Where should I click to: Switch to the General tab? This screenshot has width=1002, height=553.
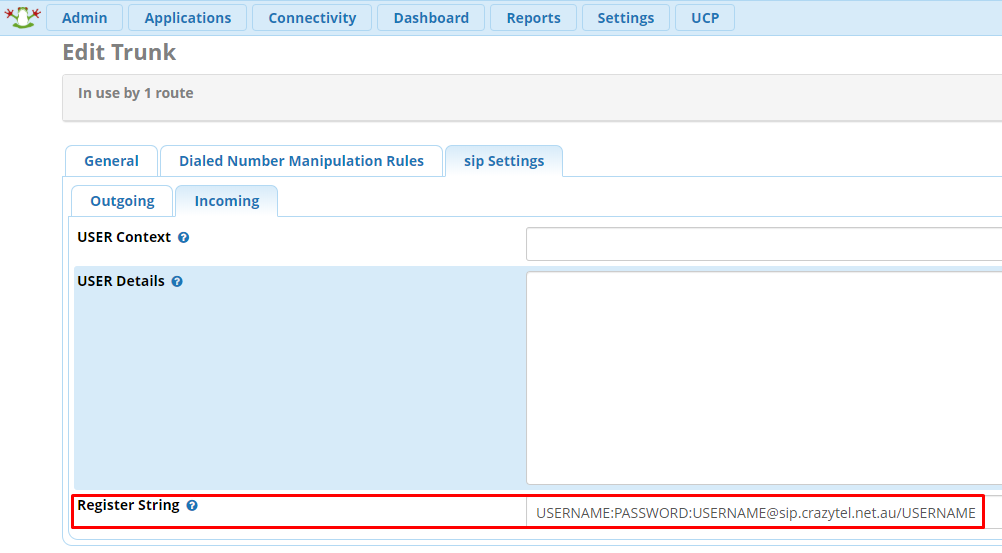(111, 161)
